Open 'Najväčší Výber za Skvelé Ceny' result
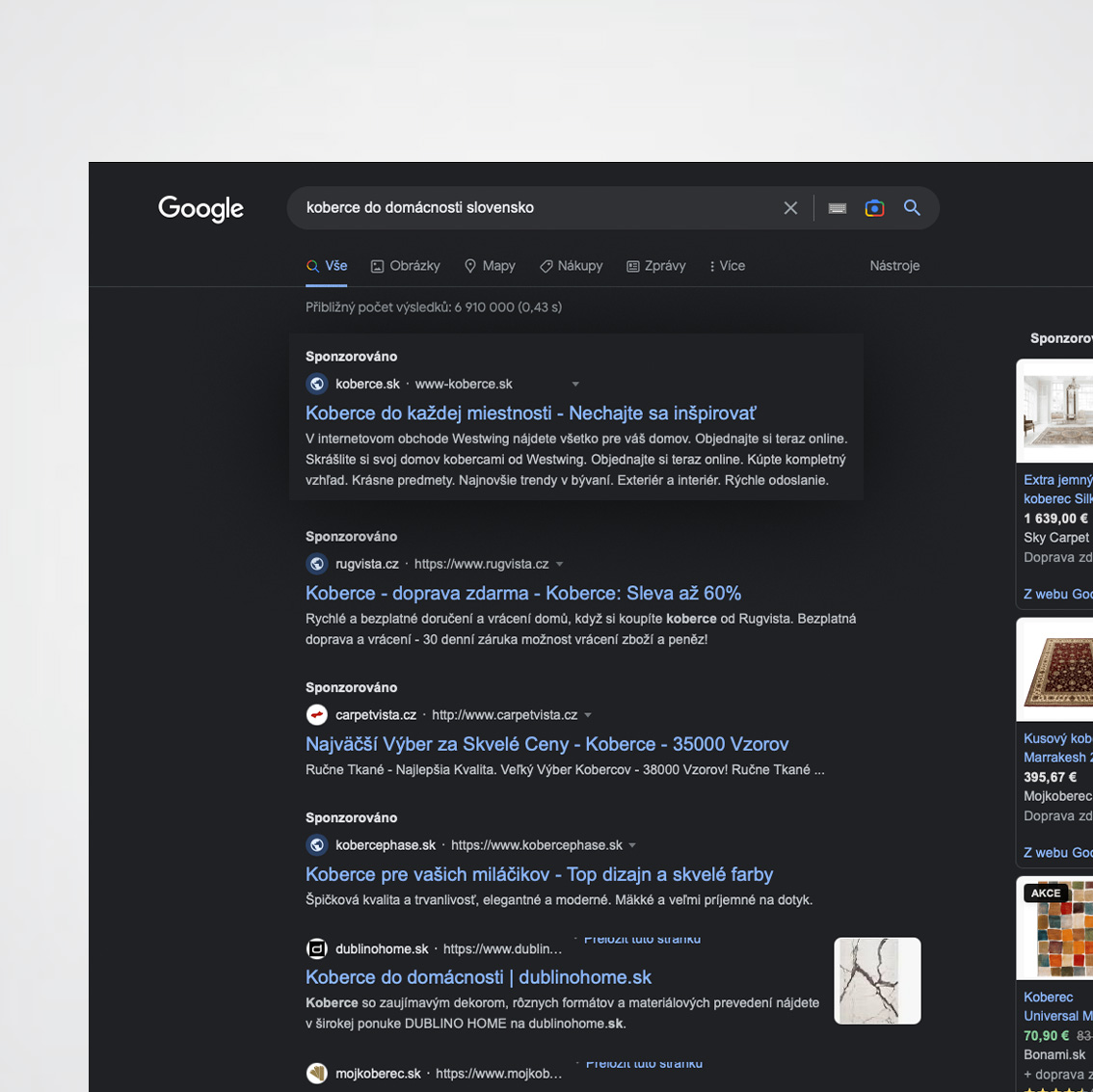The image size is (1093, 1092). tap(547, 744)
